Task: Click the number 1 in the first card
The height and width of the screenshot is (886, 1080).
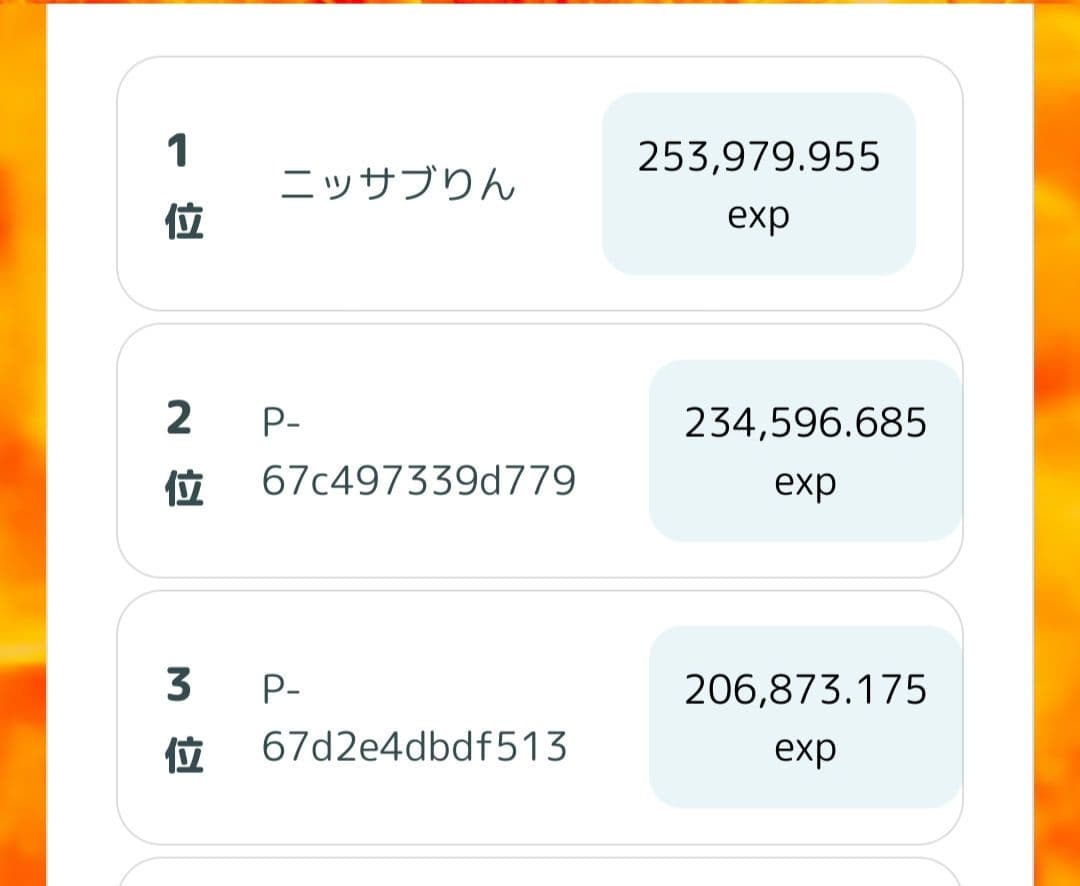Action: coord(178,148)
